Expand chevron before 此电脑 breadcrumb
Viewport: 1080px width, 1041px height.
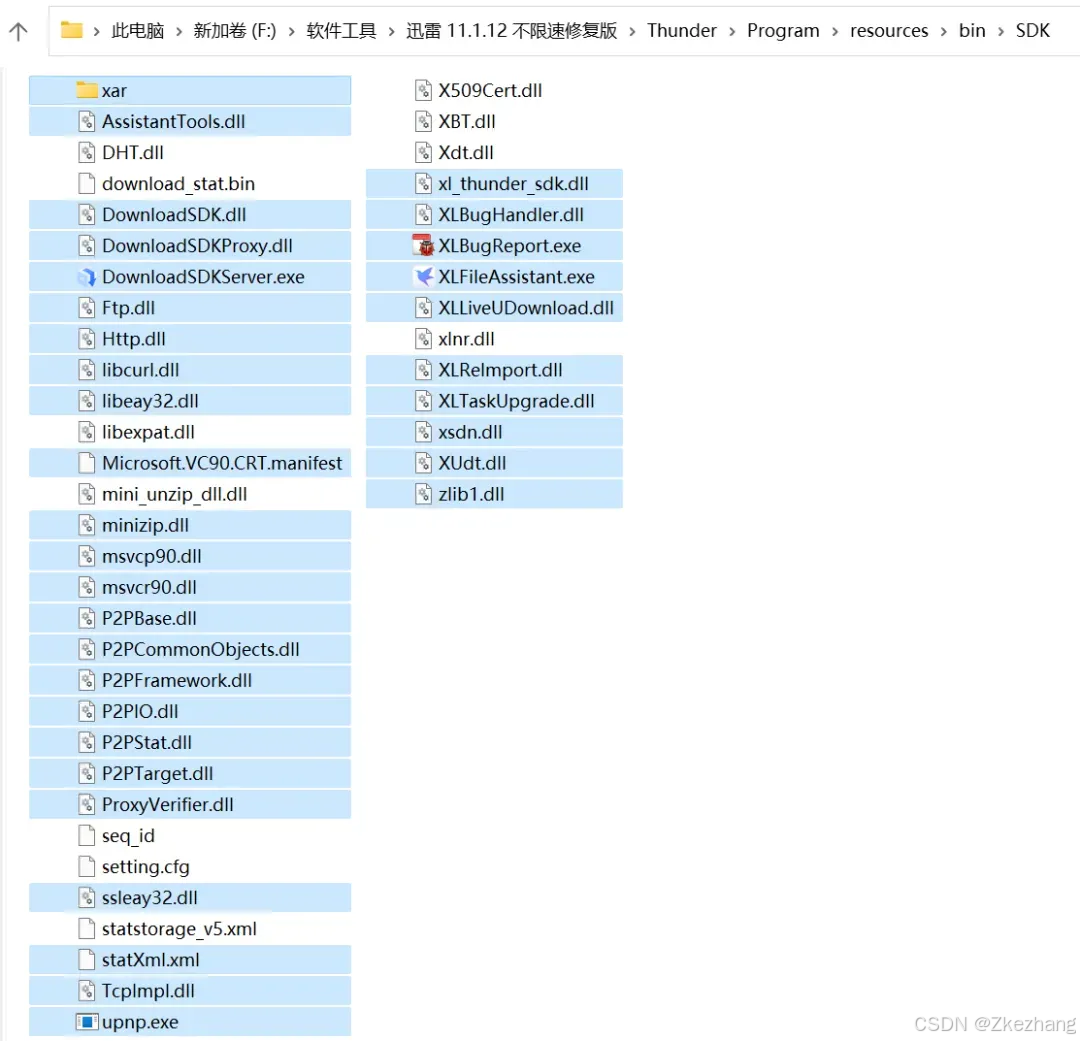96,32
